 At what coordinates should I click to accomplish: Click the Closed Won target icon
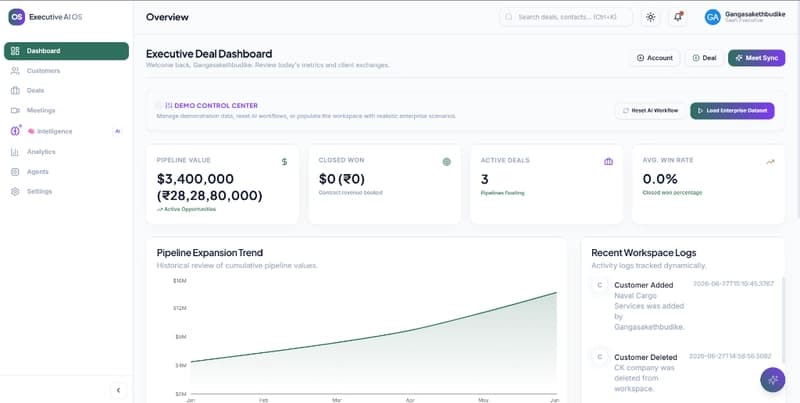click(446, 162)
